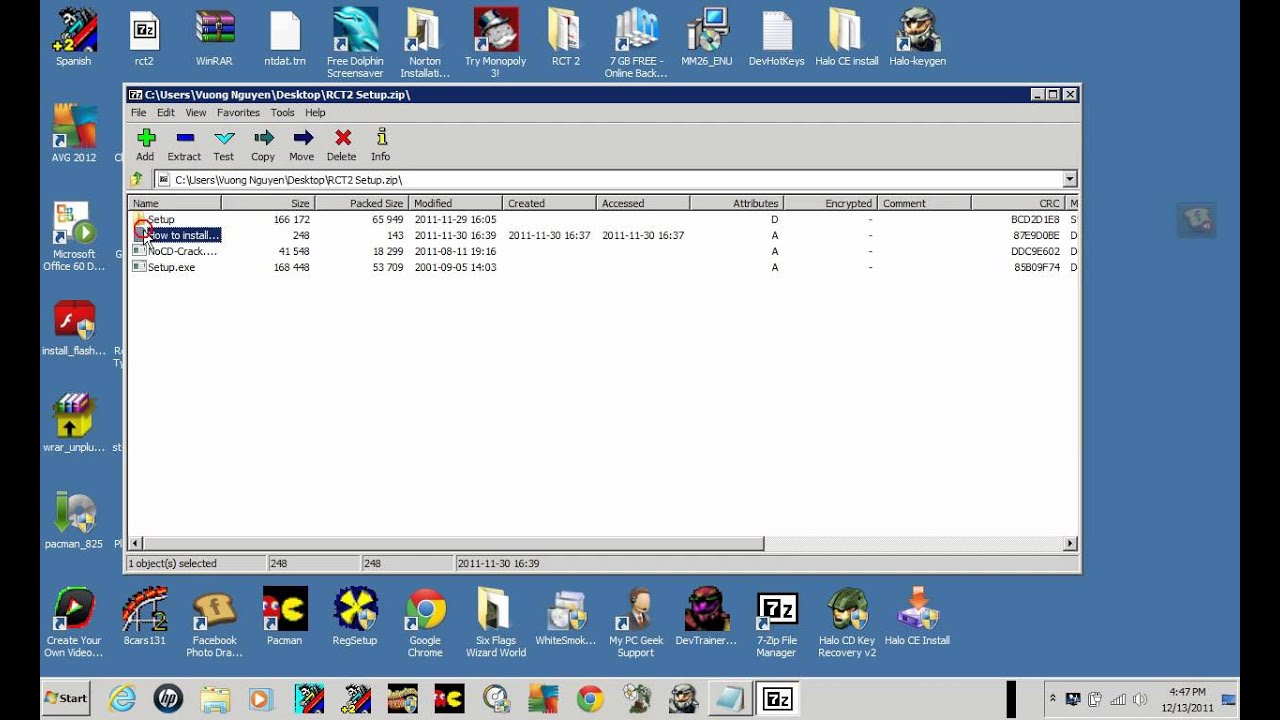Sort by the Attributes column header

(x=737, y=203)
